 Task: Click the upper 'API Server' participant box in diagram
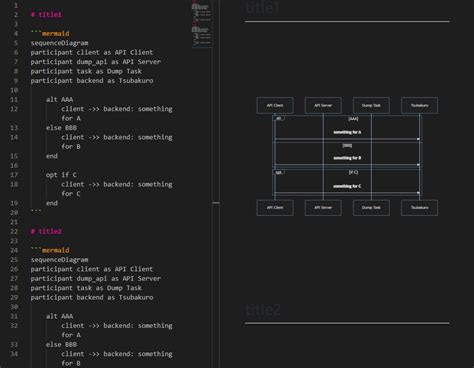(x=323, y=105)
